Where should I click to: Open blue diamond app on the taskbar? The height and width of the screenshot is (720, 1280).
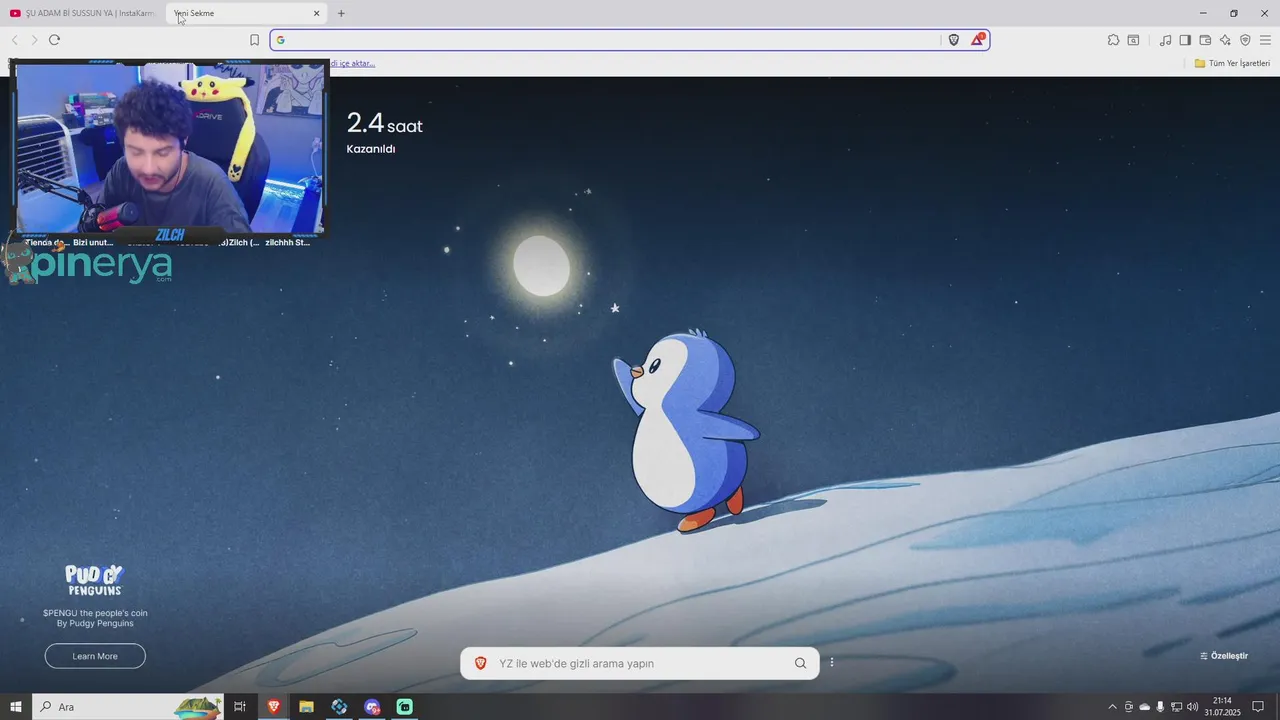(x=339, y=707)
